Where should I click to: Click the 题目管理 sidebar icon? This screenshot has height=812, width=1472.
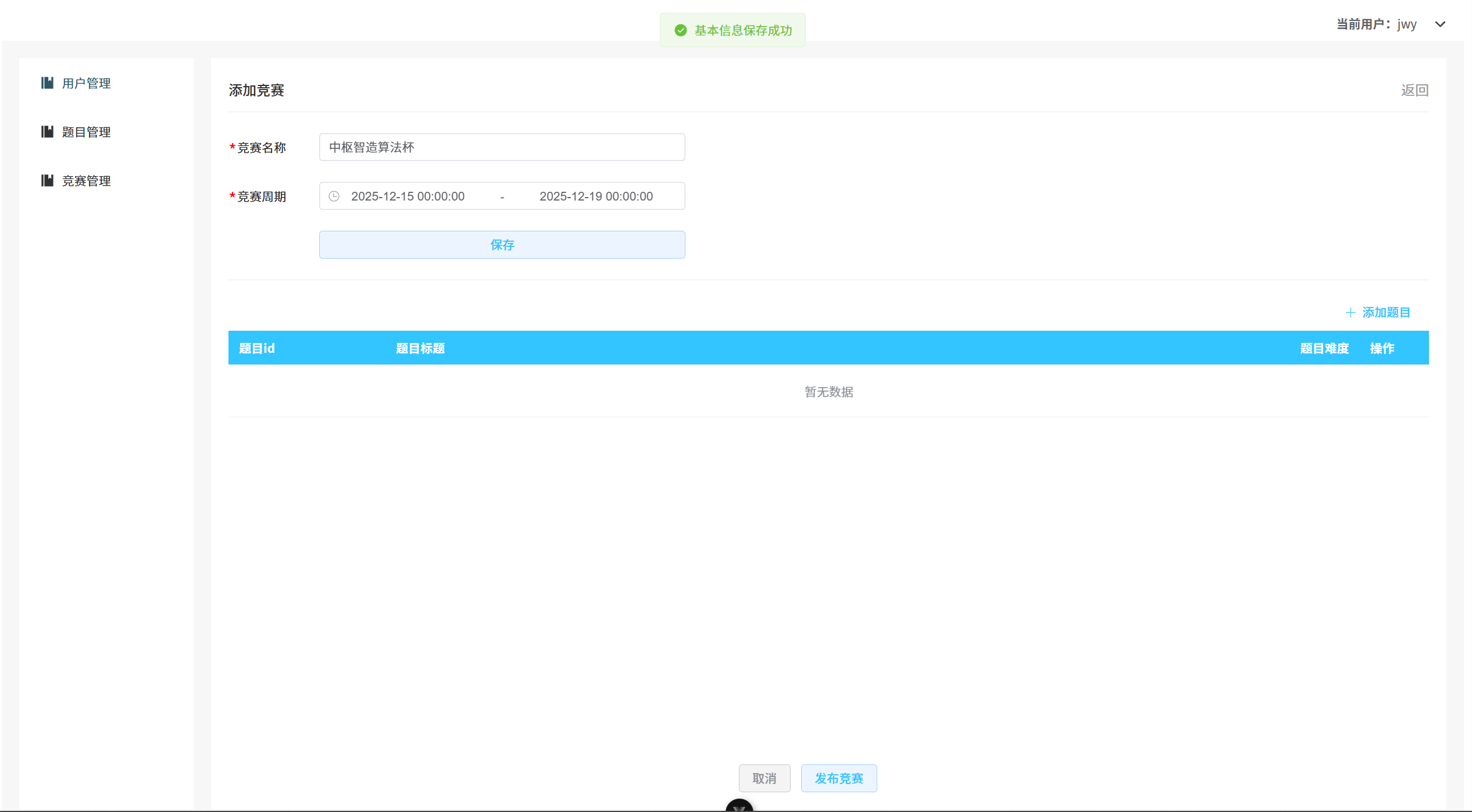[x=47, y=131]
